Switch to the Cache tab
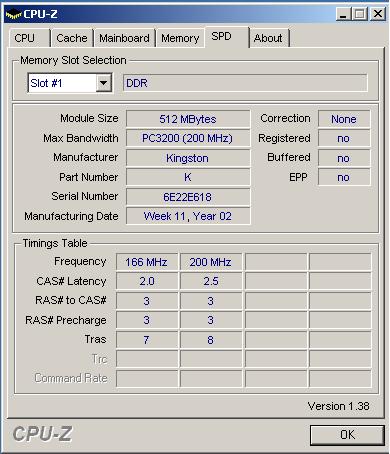390x454 pixels. coord(72,38)
